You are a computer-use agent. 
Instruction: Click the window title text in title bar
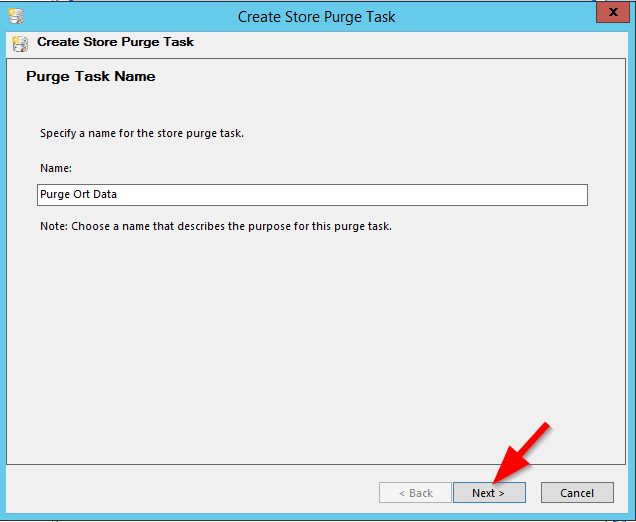point(316,17)
